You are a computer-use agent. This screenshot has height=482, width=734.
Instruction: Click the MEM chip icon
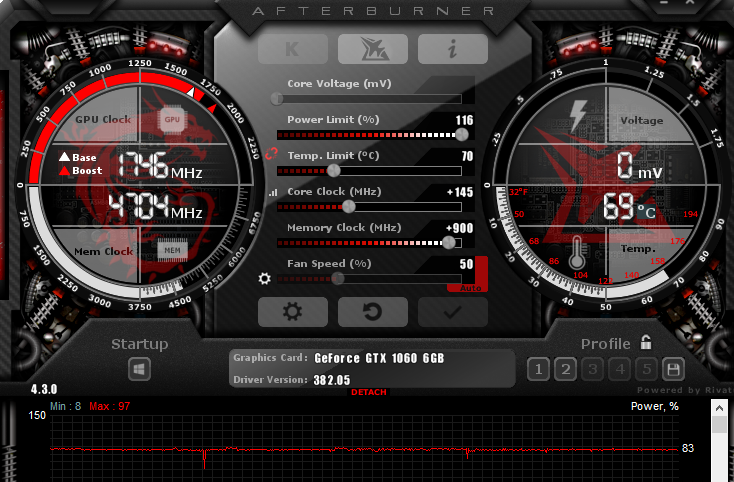172,250
